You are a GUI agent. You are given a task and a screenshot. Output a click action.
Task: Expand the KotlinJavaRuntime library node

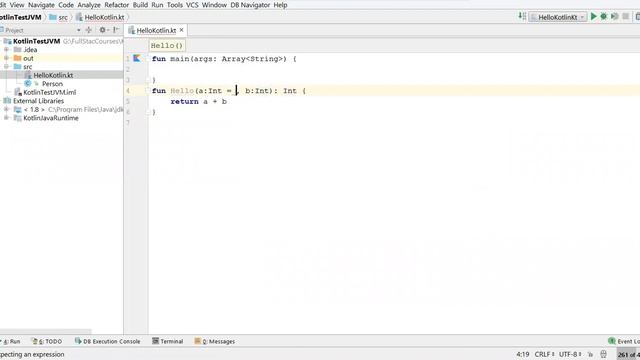(x=6, y=118)
